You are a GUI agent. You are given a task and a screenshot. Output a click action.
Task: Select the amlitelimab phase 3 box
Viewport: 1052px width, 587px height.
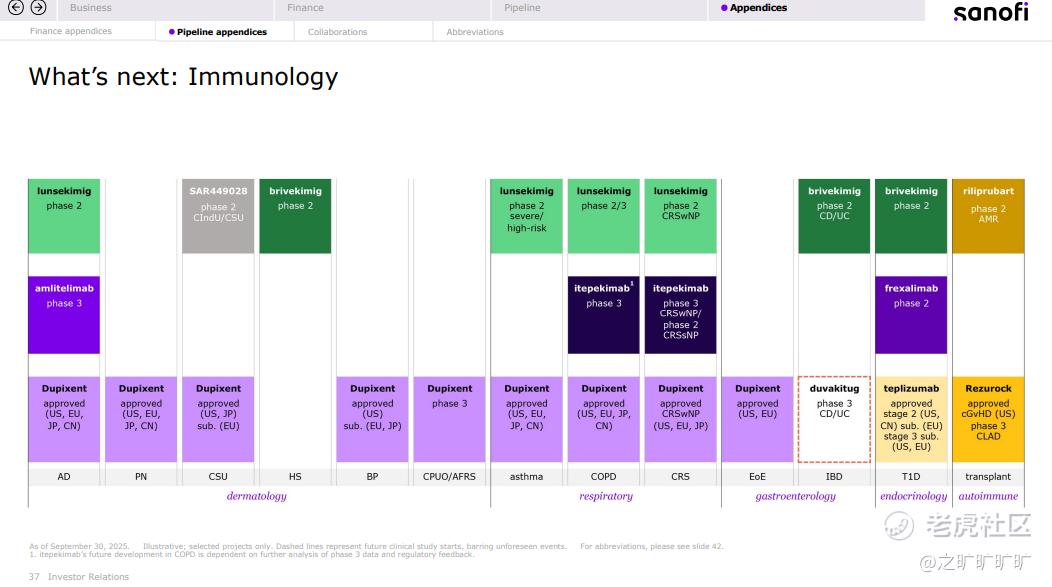pos(64,315)
